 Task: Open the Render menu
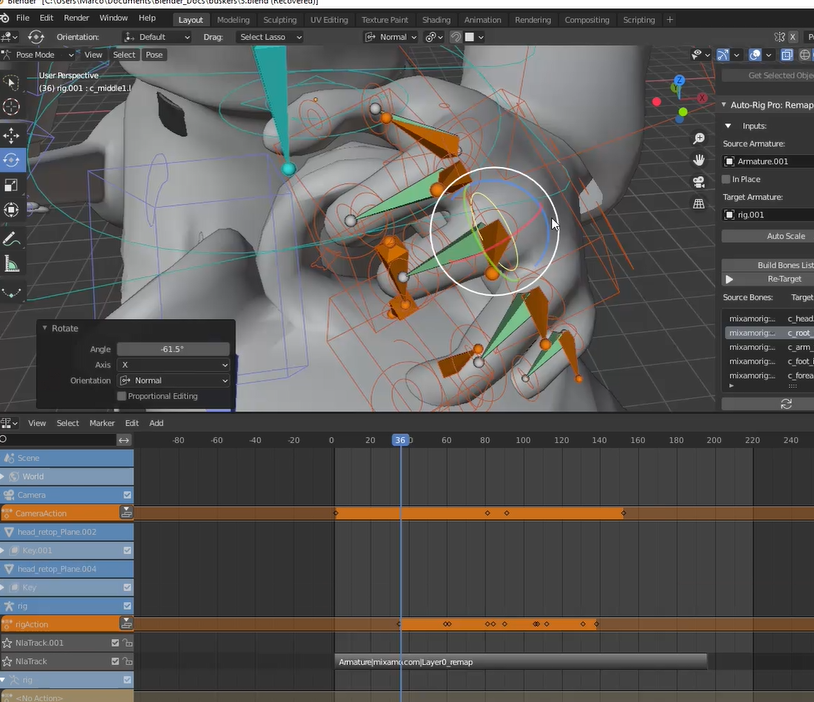76,17
